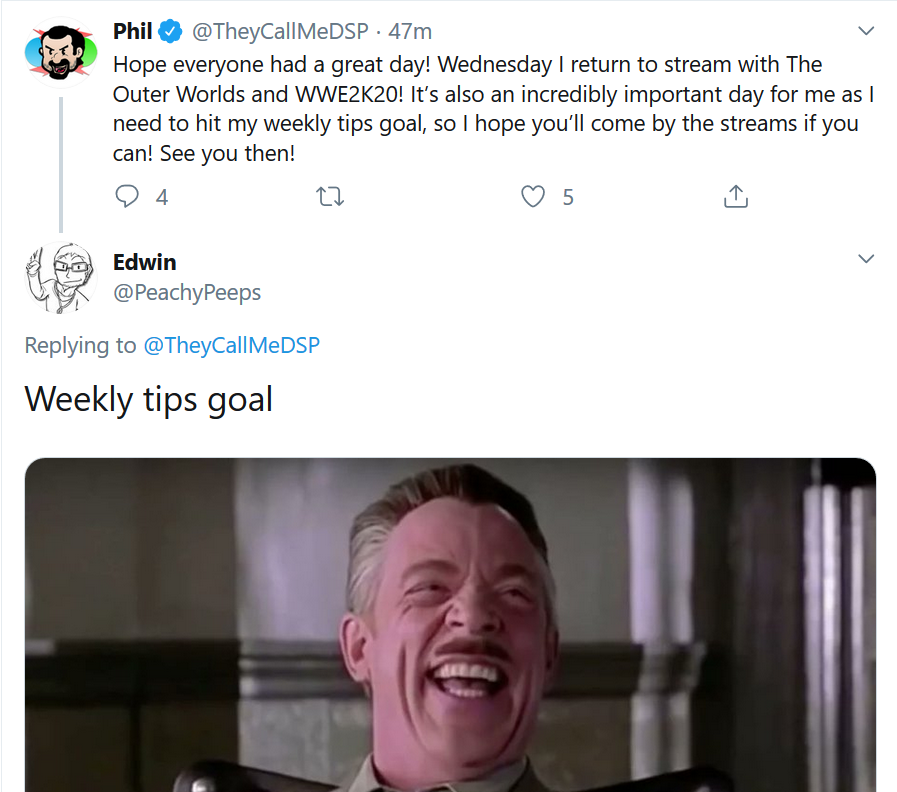
Task: Expand the options chevron on Edwin's reply
Action: coord(866,259)
